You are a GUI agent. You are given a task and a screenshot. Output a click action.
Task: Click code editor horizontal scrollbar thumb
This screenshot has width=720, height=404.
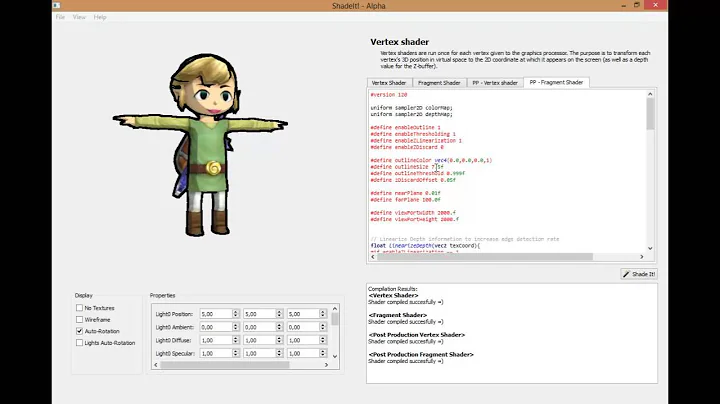(485, 257)
